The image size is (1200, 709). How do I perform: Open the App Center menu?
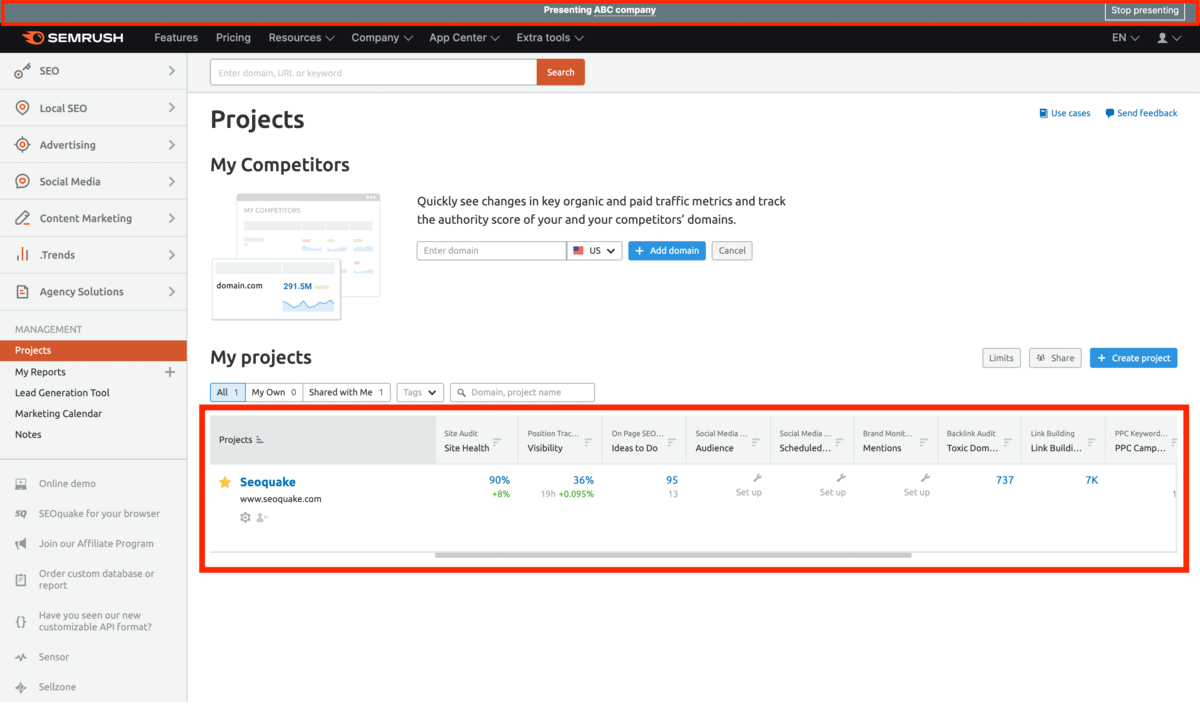(x=464, y=38)
